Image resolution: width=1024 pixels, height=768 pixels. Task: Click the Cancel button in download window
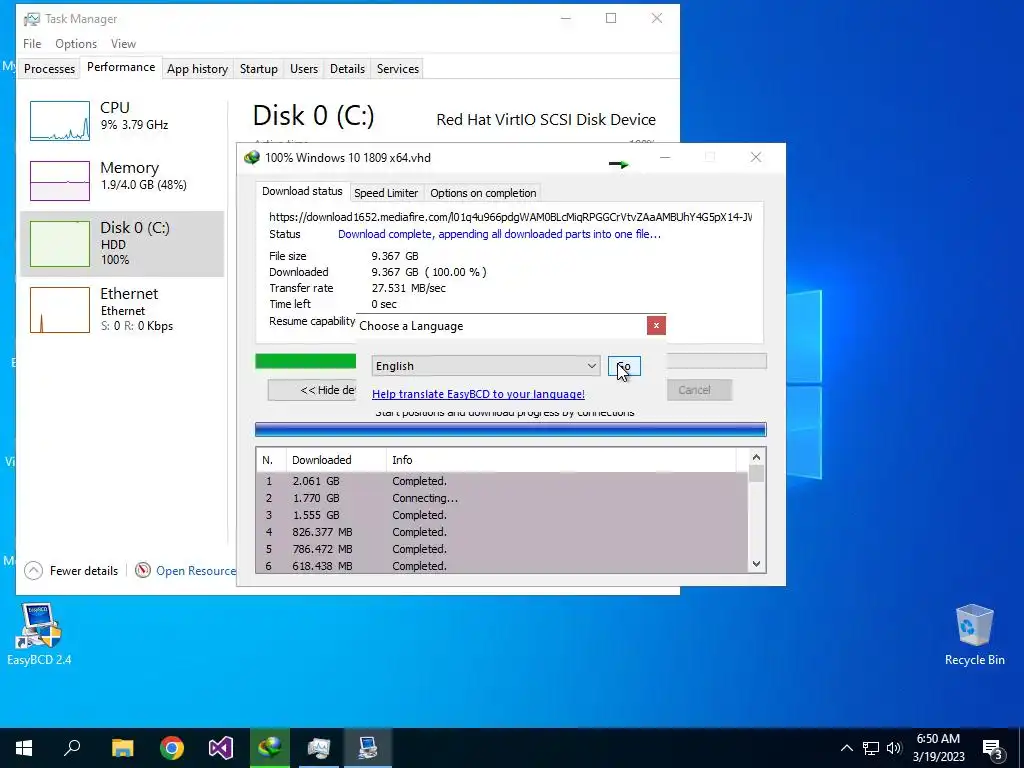699,390
